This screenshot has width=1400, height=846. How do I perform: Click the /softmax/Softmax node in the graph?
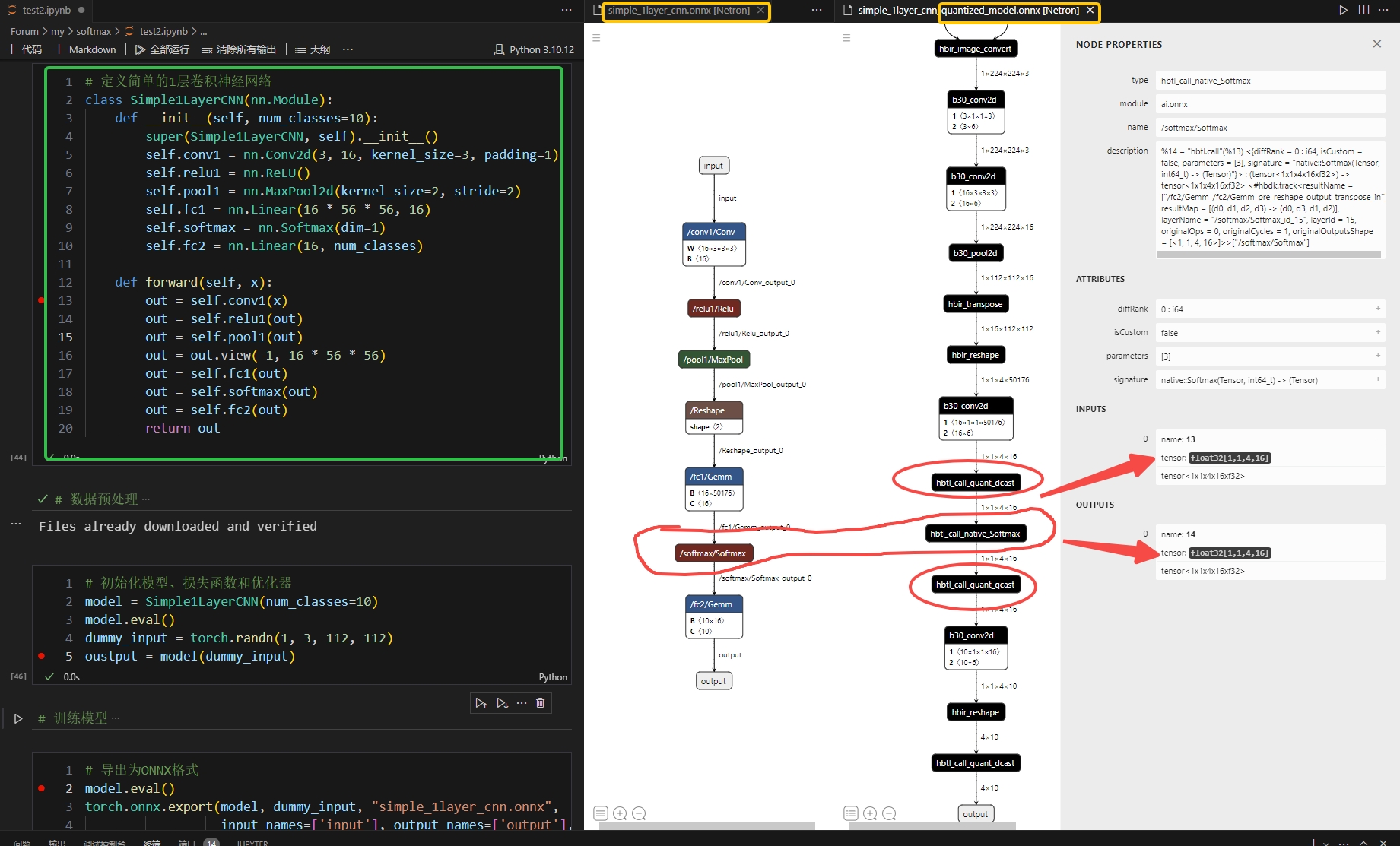713,553
